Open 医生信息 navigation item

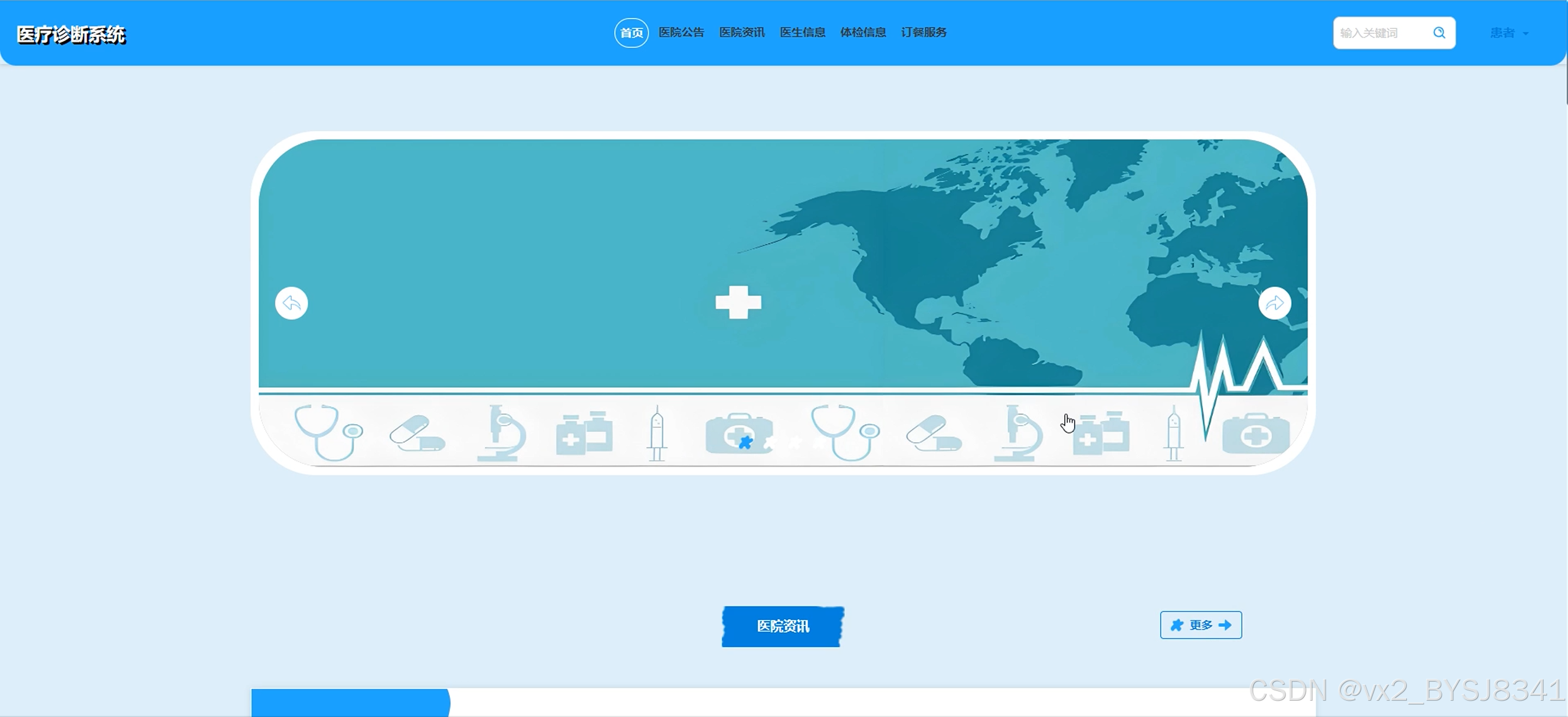coord(802,33)
